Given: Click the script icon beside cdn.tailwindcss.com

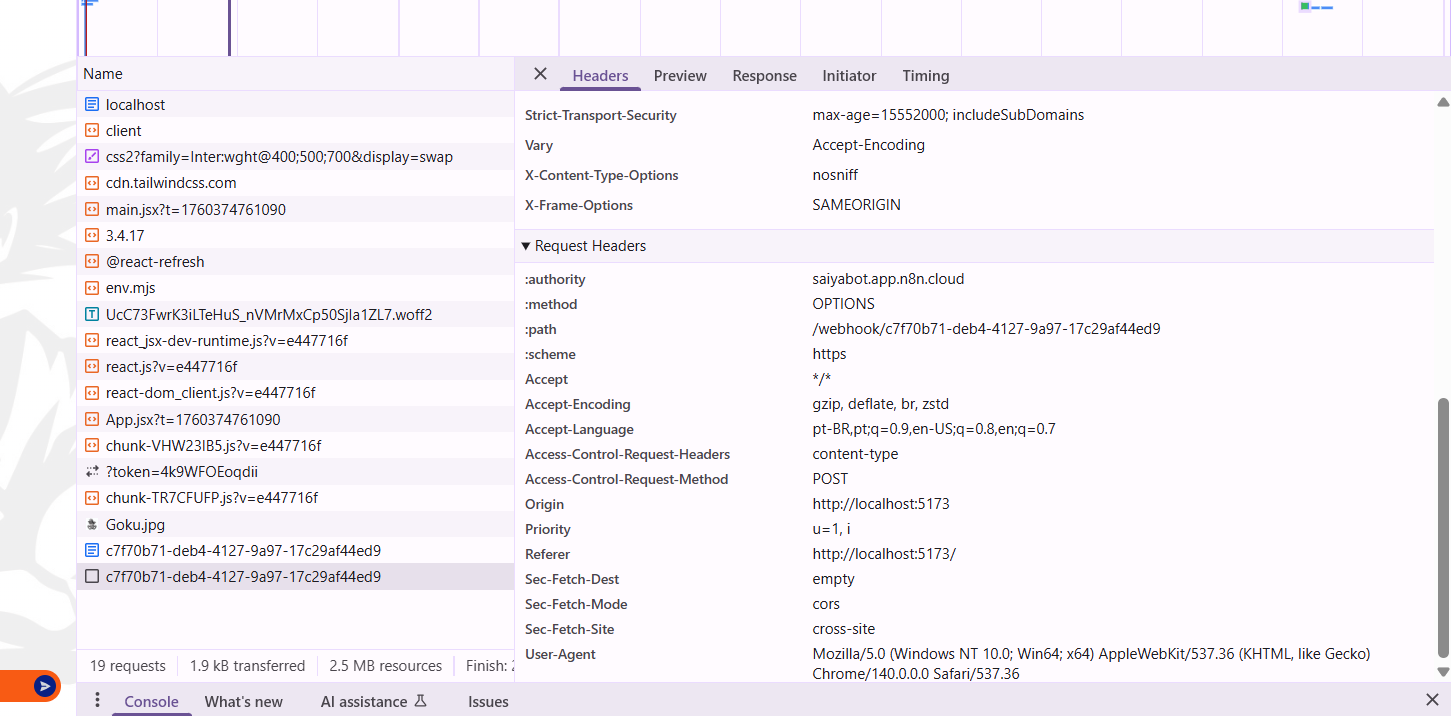Looking at the screenshot, I should 92,183.
